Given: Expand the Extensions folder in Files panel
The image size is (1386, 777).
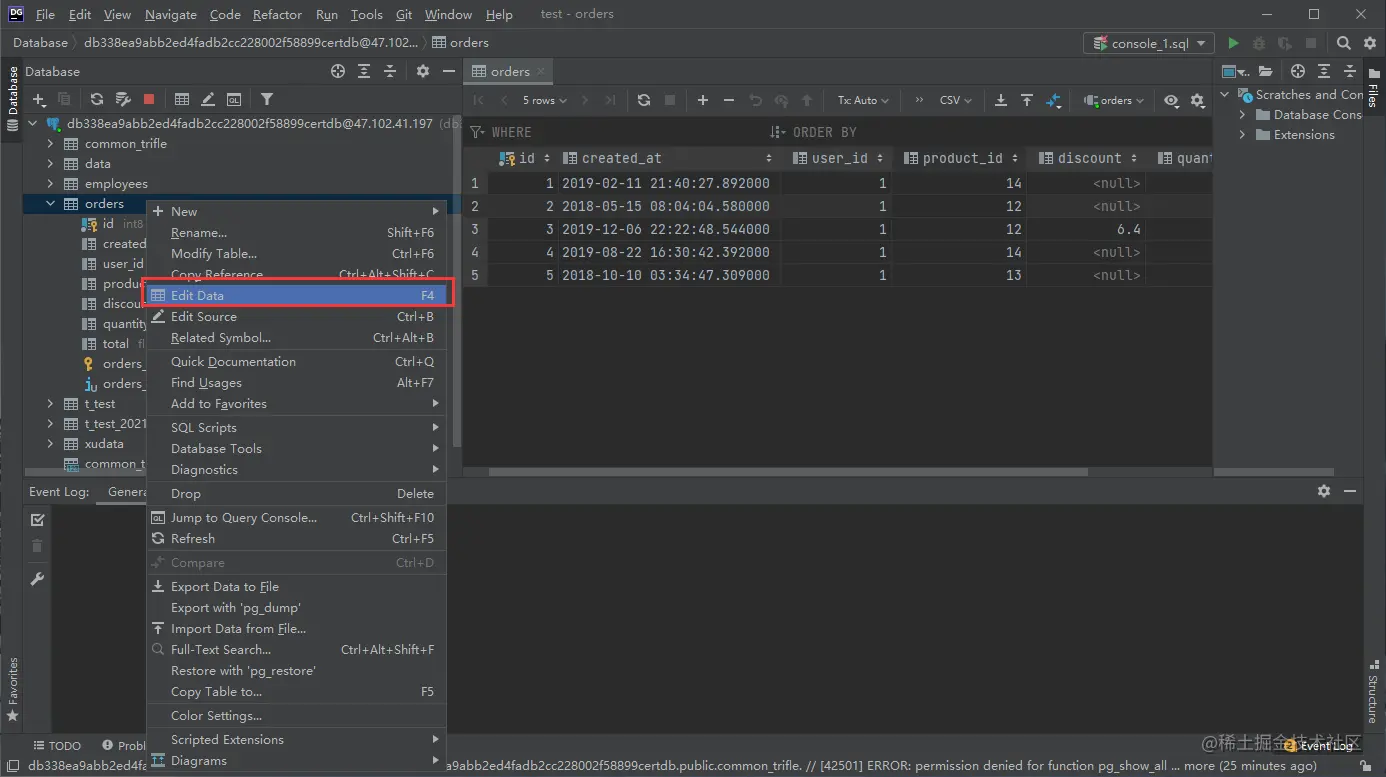Looking at the screenshot, I should pos(1243,135).
